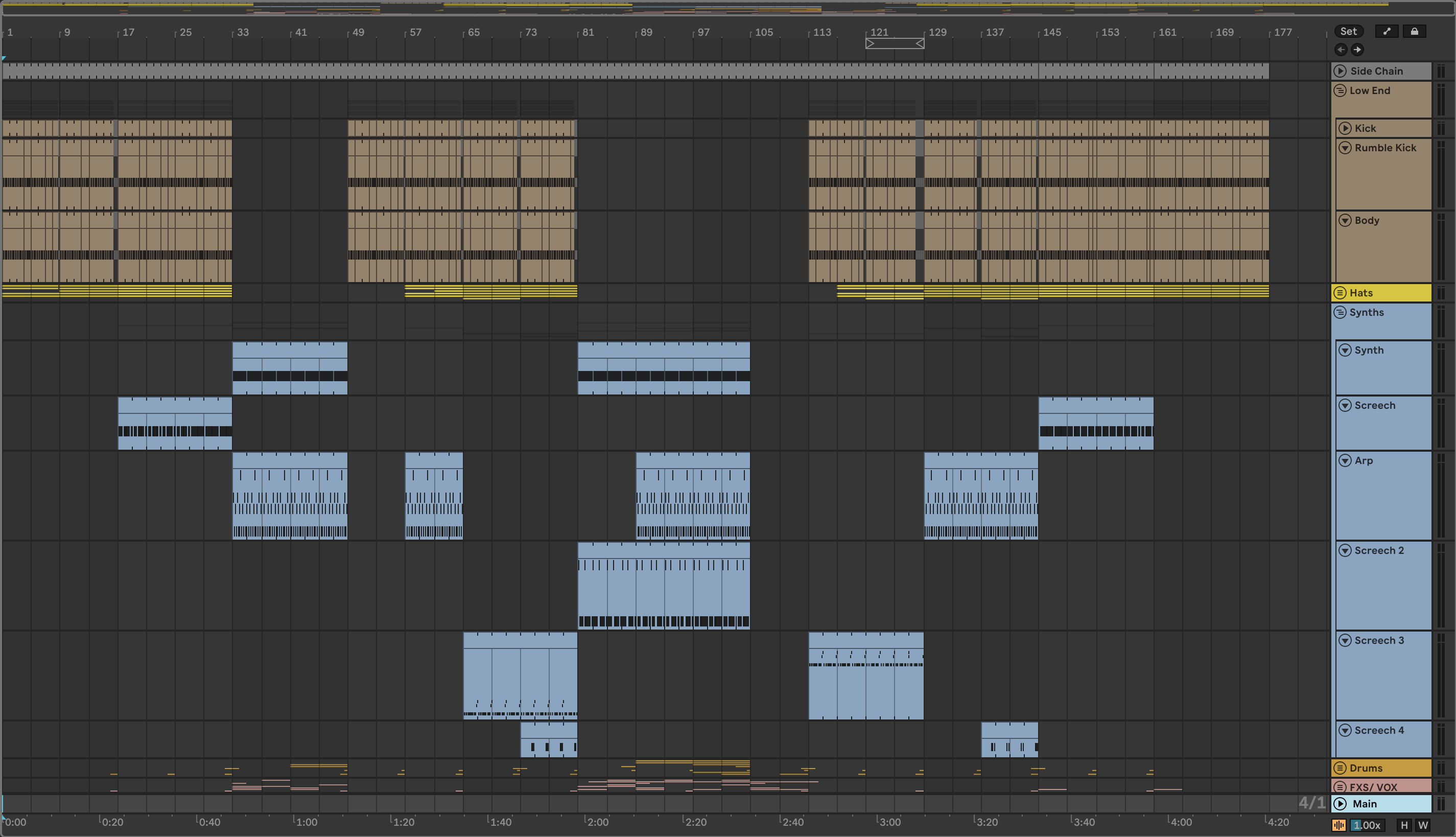Screen dimensions: 1456x837
Task: Toggle the Automation Mode button
Action: coord(1387,32)
